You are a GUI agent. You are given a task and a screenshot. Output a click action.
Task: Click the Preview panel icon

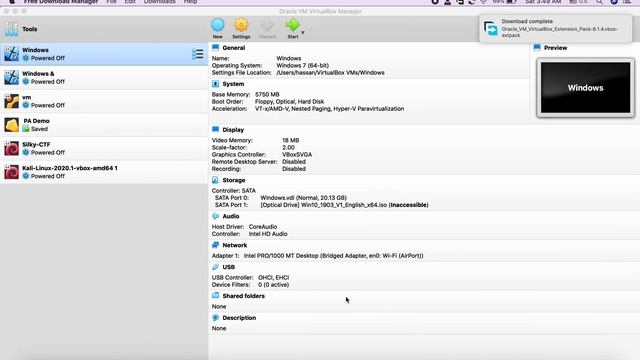[537, 48]
